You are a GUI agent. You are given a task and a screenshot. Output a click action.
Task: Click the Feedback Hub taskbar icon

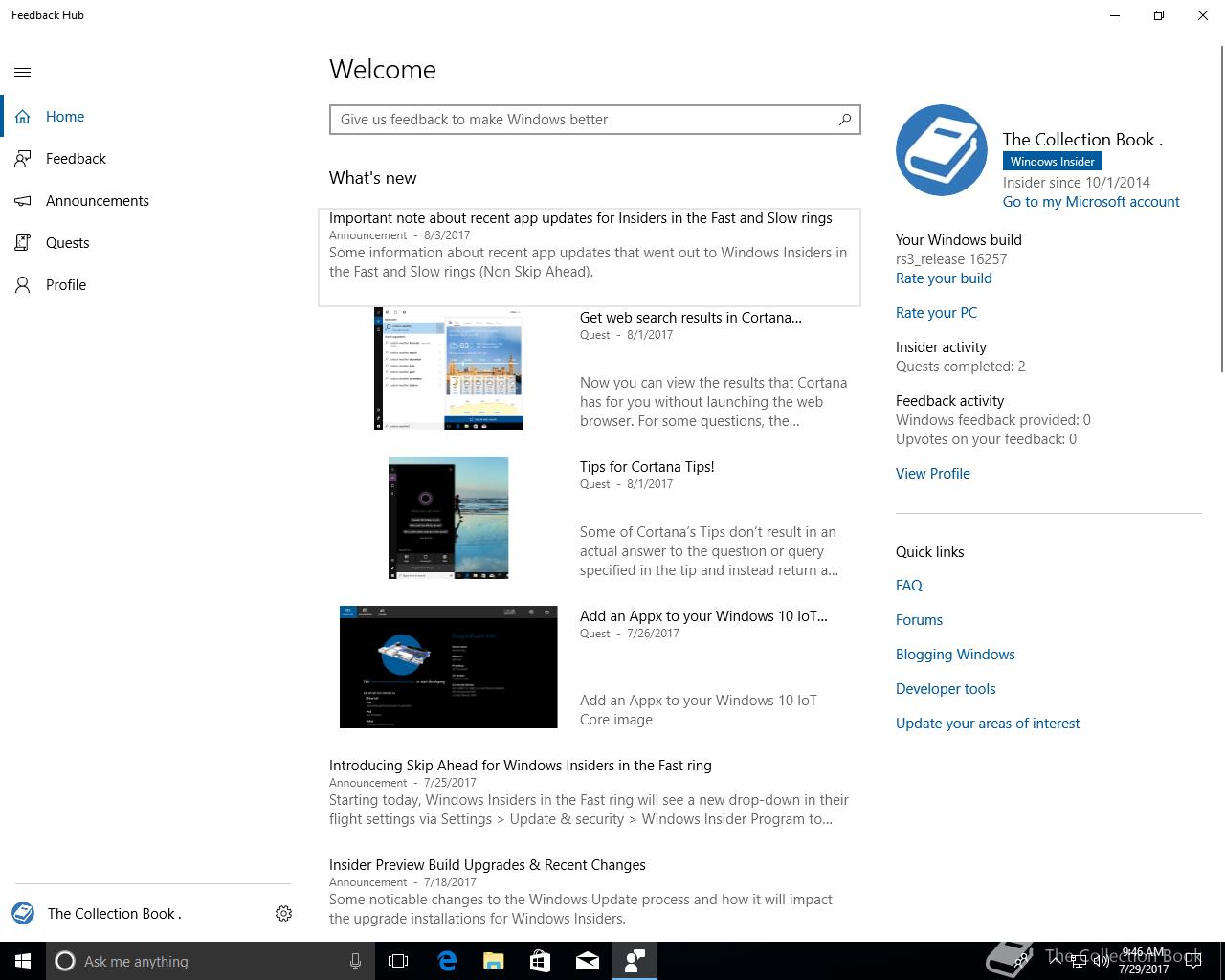click(x=635, y=961)
